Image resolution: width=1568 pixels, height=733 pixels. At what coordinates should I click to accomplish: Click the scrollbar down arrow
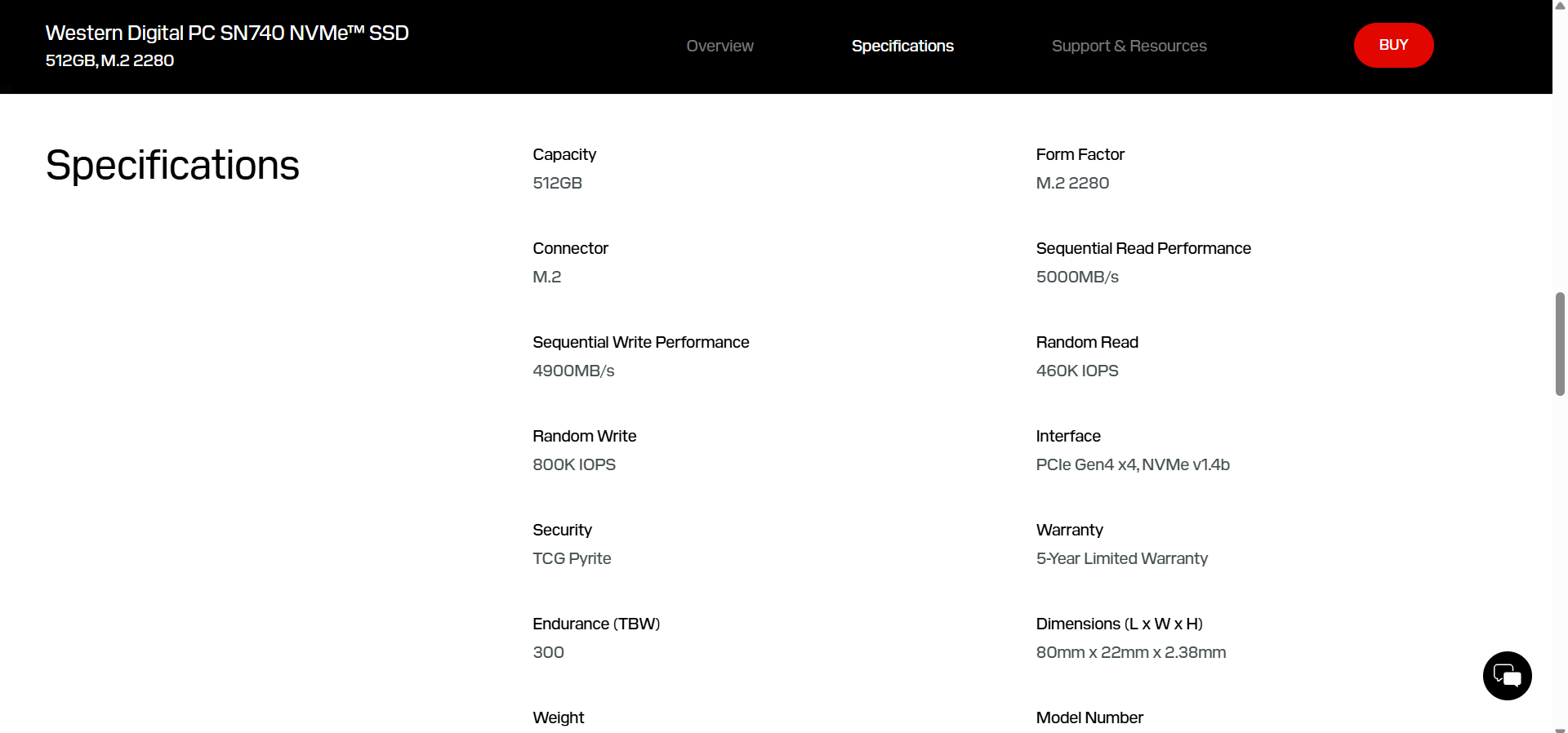[1558, 726]
